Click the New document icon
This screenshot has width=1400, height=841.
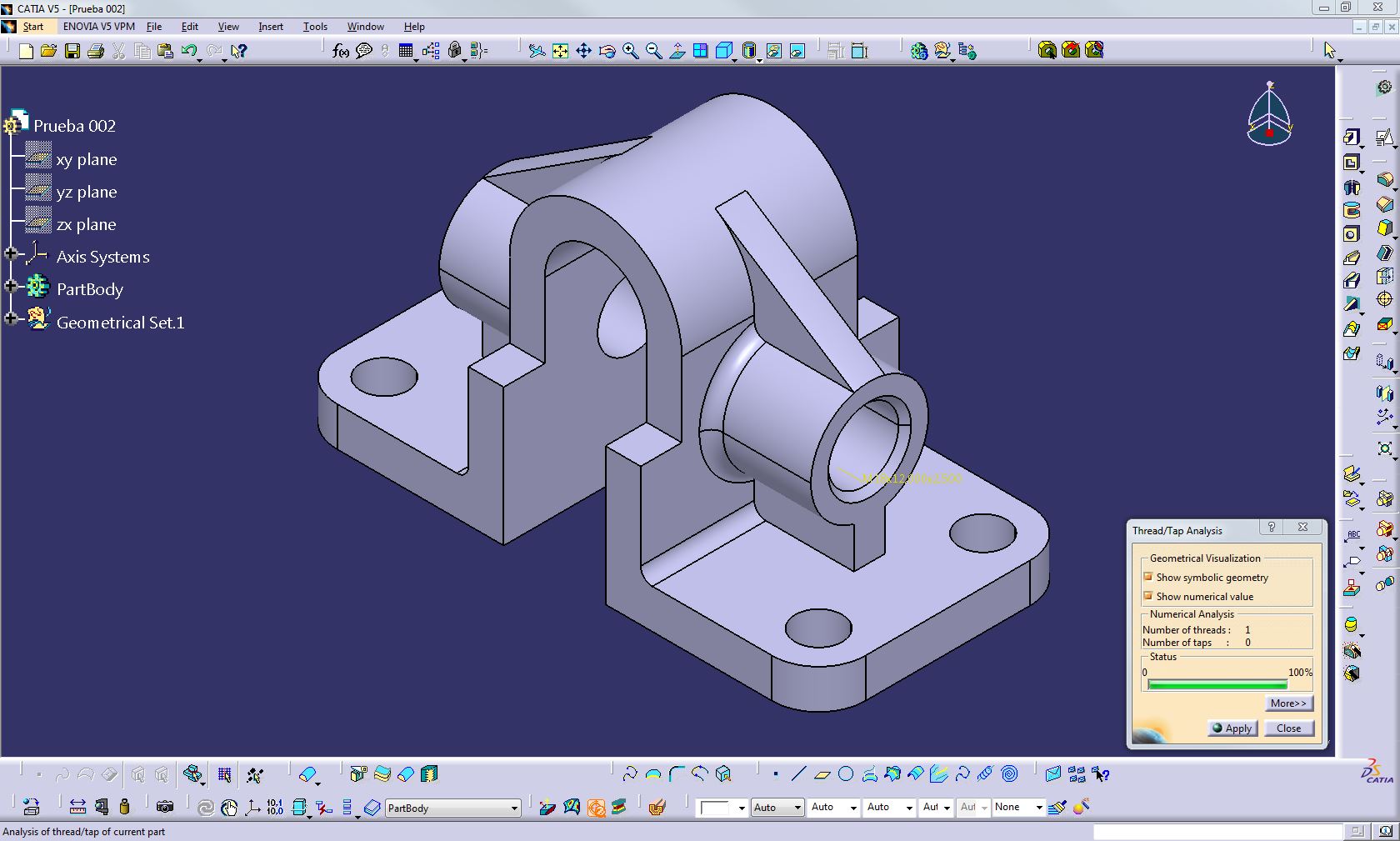click(26, 51)
